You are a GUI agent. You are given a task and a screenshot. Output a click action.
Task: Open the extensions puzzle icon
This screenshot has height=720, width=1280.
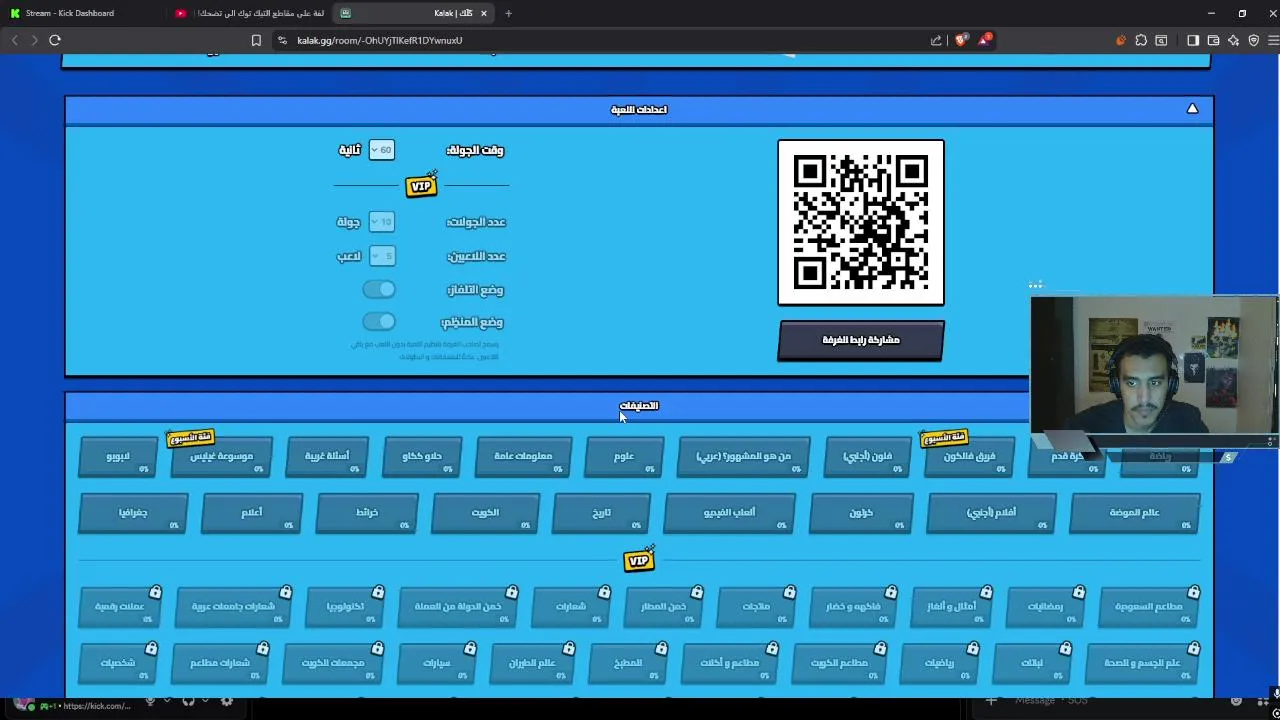(1141, 40)
